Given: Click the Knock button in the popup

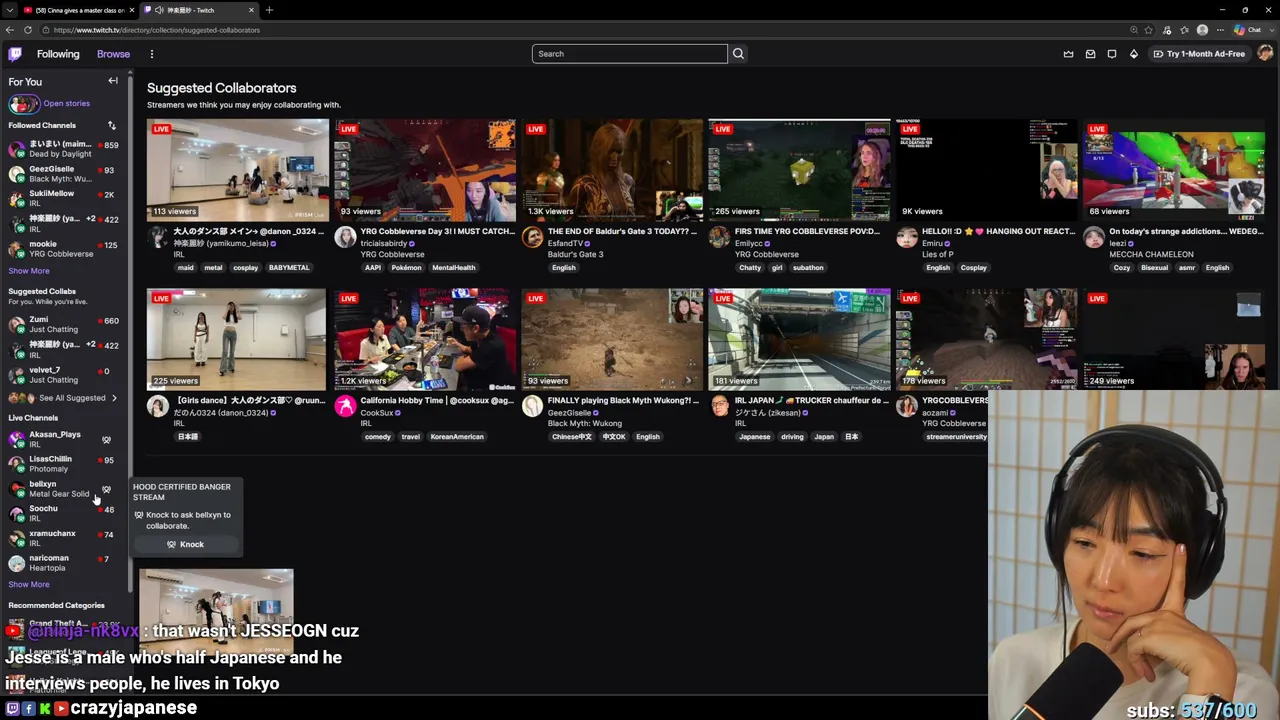Looking at the screenshot, I should point(185,545).
